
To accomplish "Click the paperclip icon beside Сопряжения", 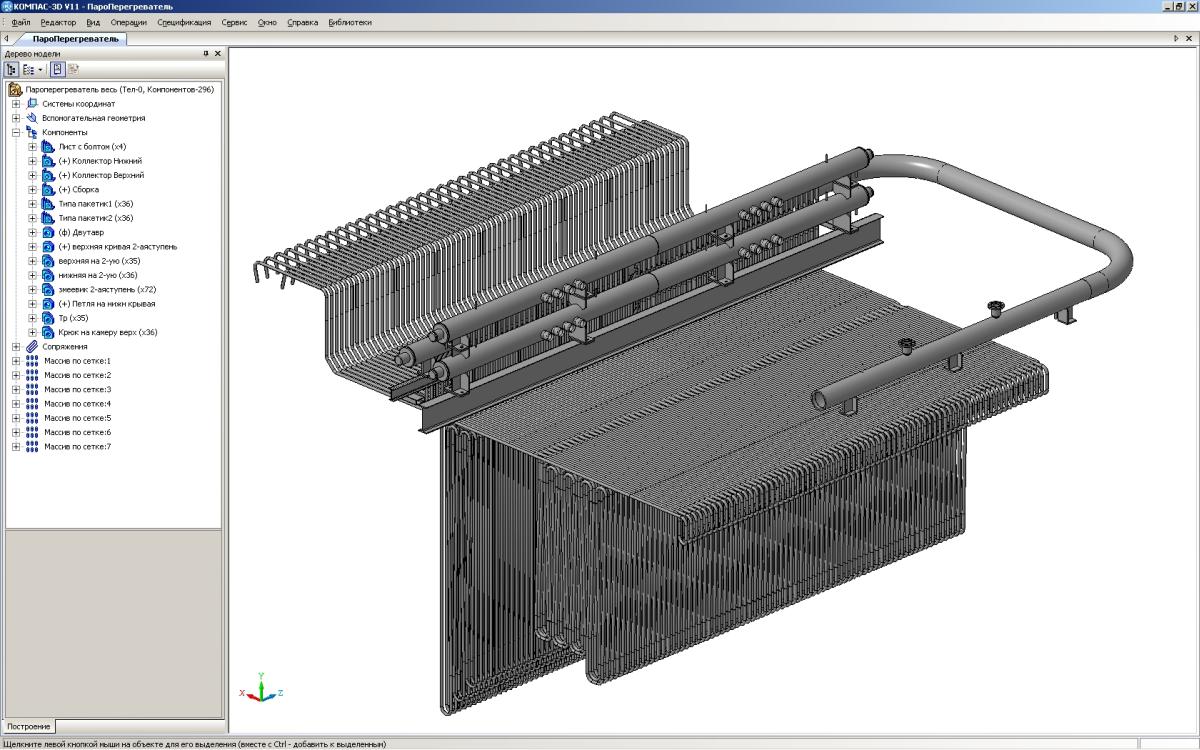I will coord(31,347).
